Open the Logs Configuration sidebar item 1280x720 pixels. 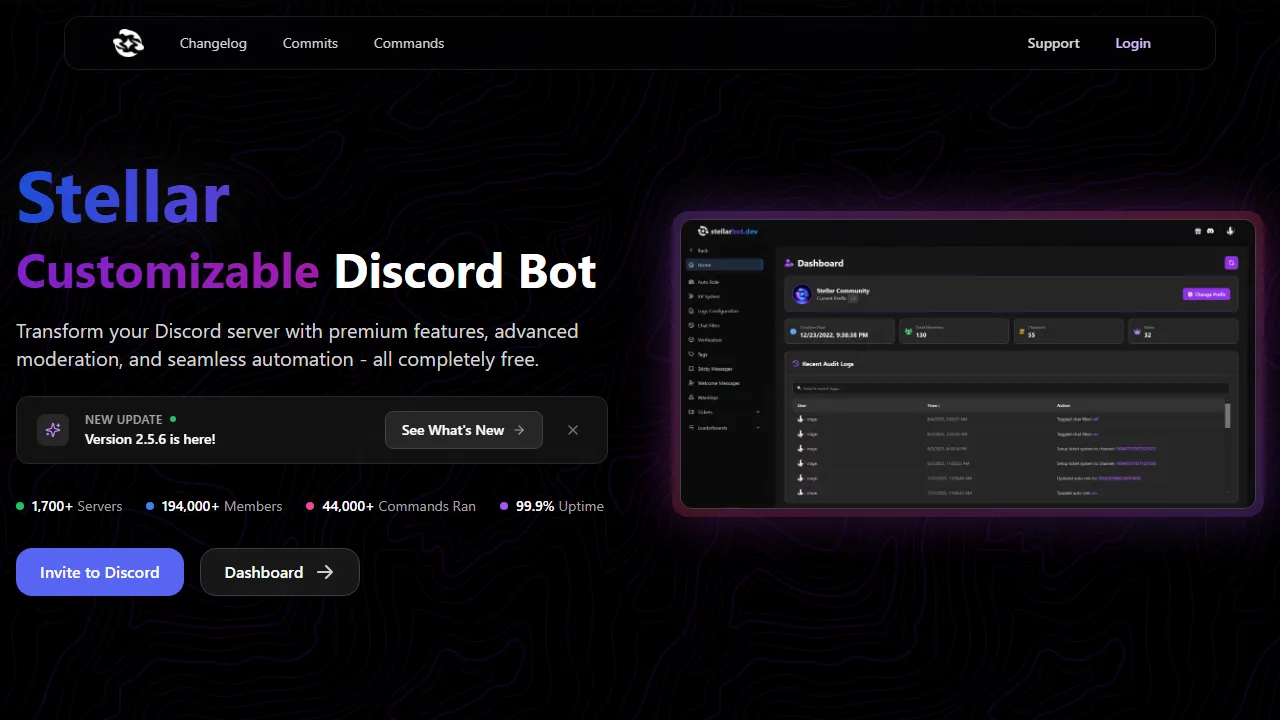click(715, 310)
